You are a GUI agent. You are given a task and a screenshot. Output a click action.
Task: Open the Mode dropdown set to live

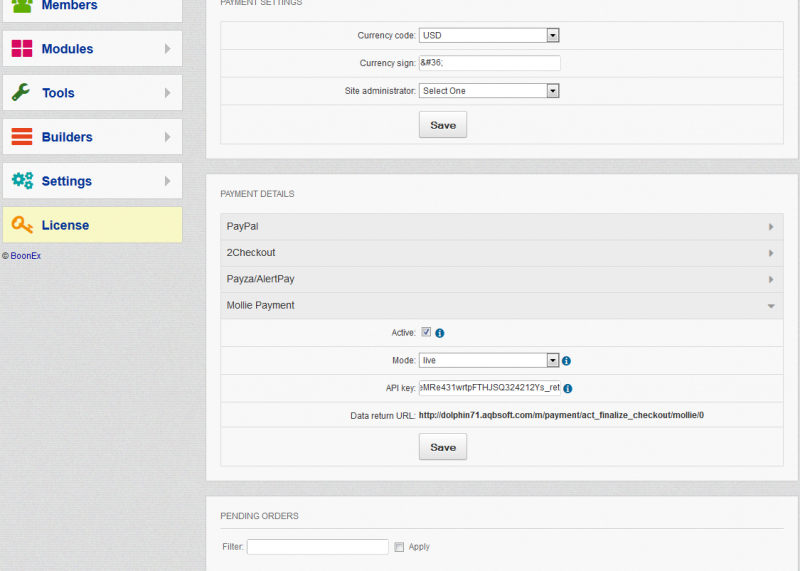489,360
